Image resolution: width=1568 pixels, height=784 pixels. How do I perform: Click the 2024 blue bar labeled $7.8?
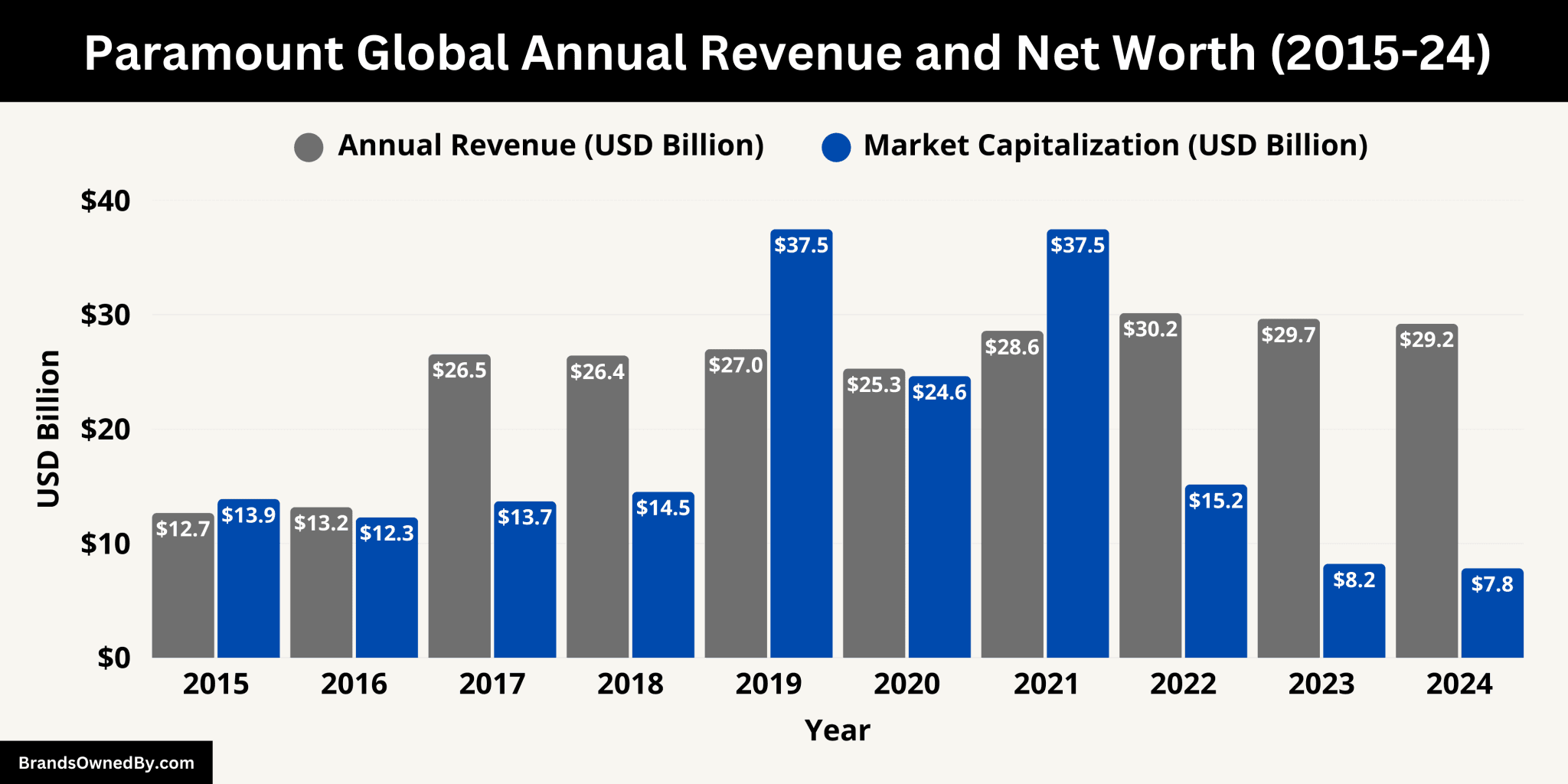click(1491, 612)
